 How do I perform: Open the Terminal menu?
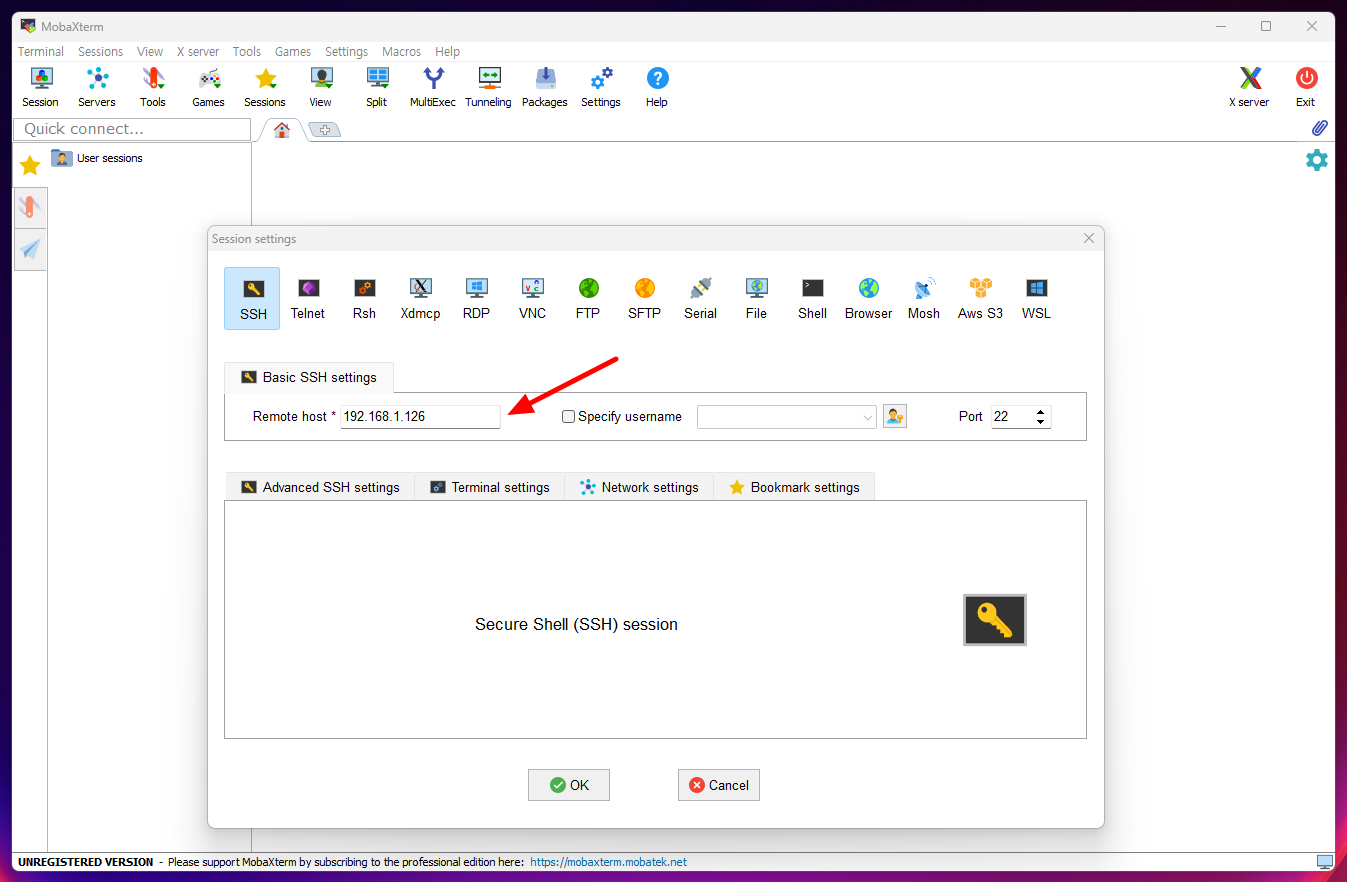click(x=41, y=52)
